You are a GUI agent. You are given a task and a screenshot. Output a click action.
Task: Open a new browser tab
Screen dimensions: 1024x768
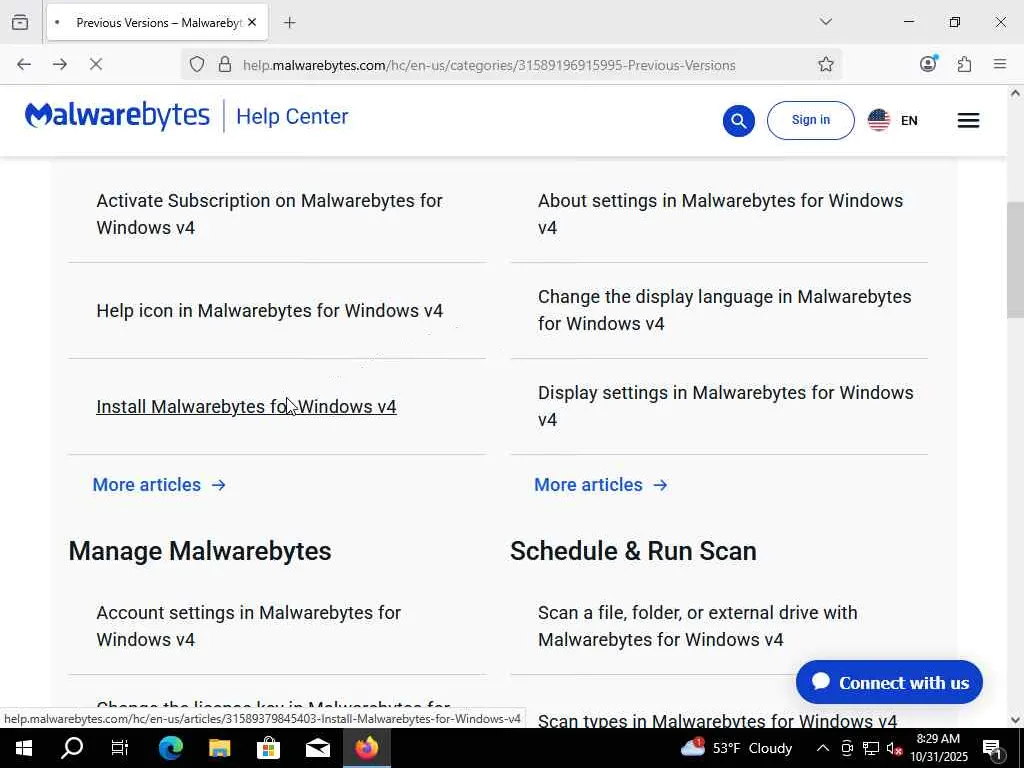(289, 23)
